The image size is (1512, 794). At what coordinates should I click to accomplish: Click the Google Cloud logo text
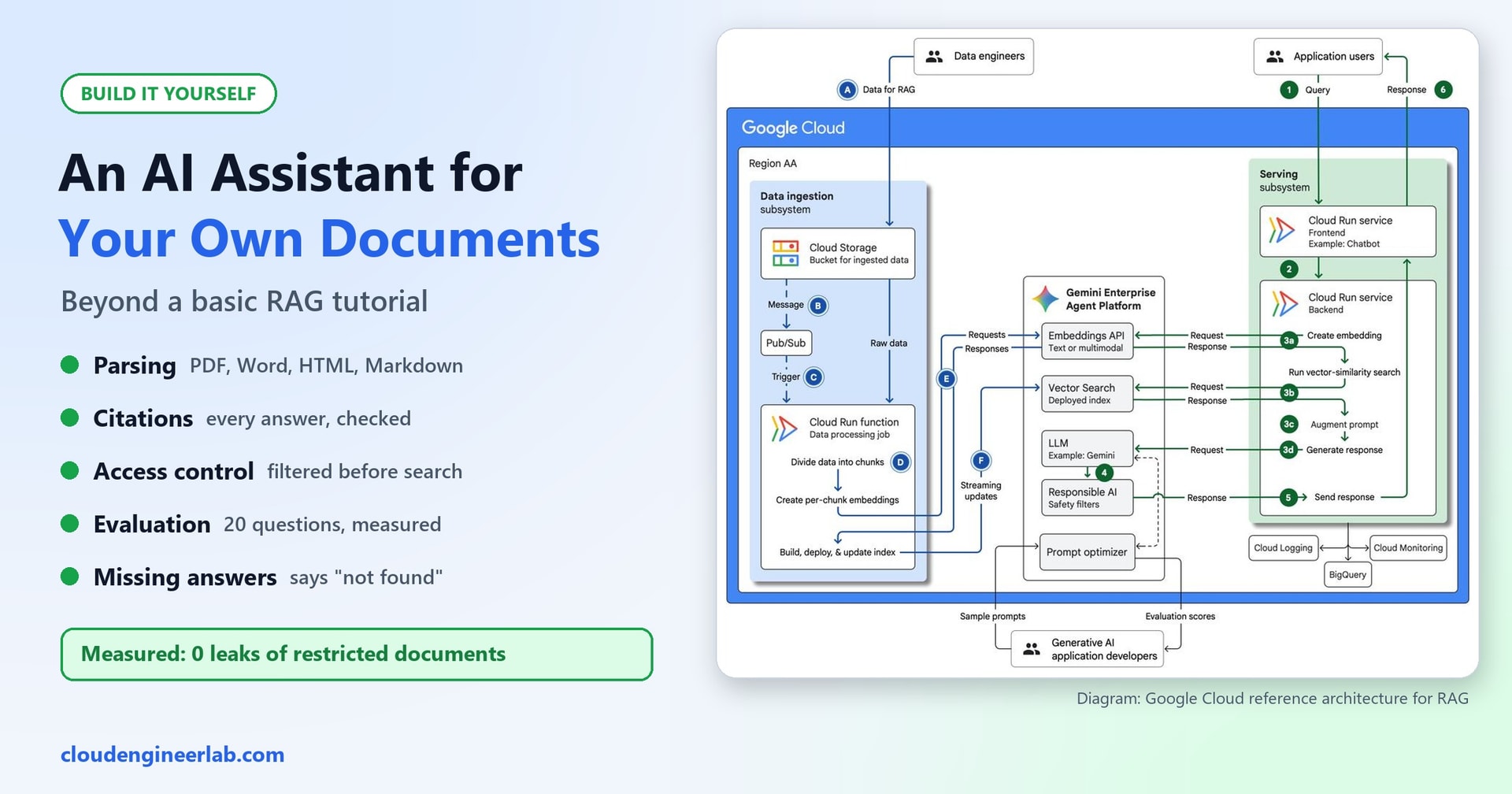point(793,128)
